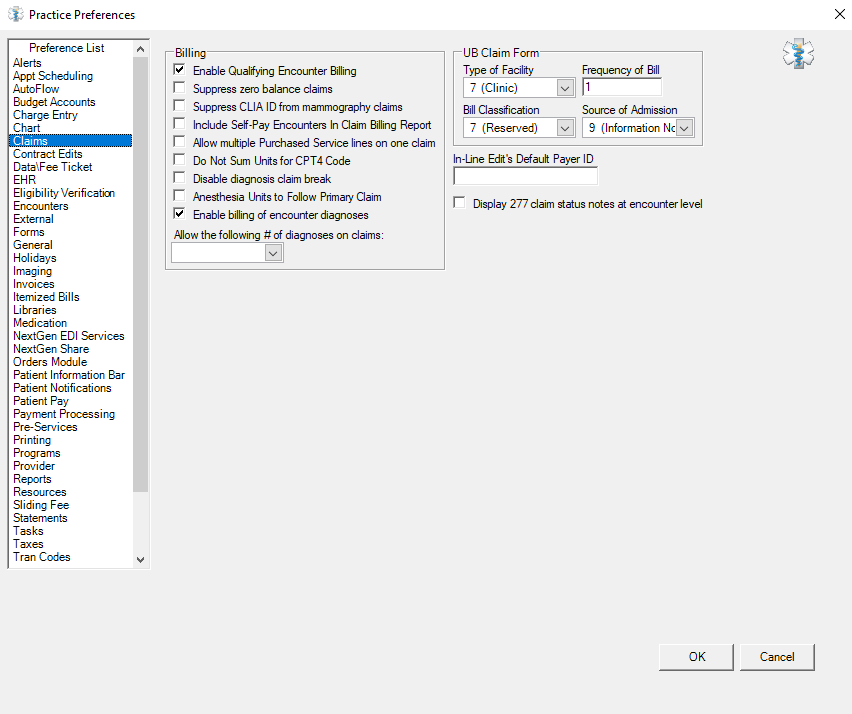Screen dimensions: 852x714
Task: Select Reports preference item
Action: tap(32, 479)
